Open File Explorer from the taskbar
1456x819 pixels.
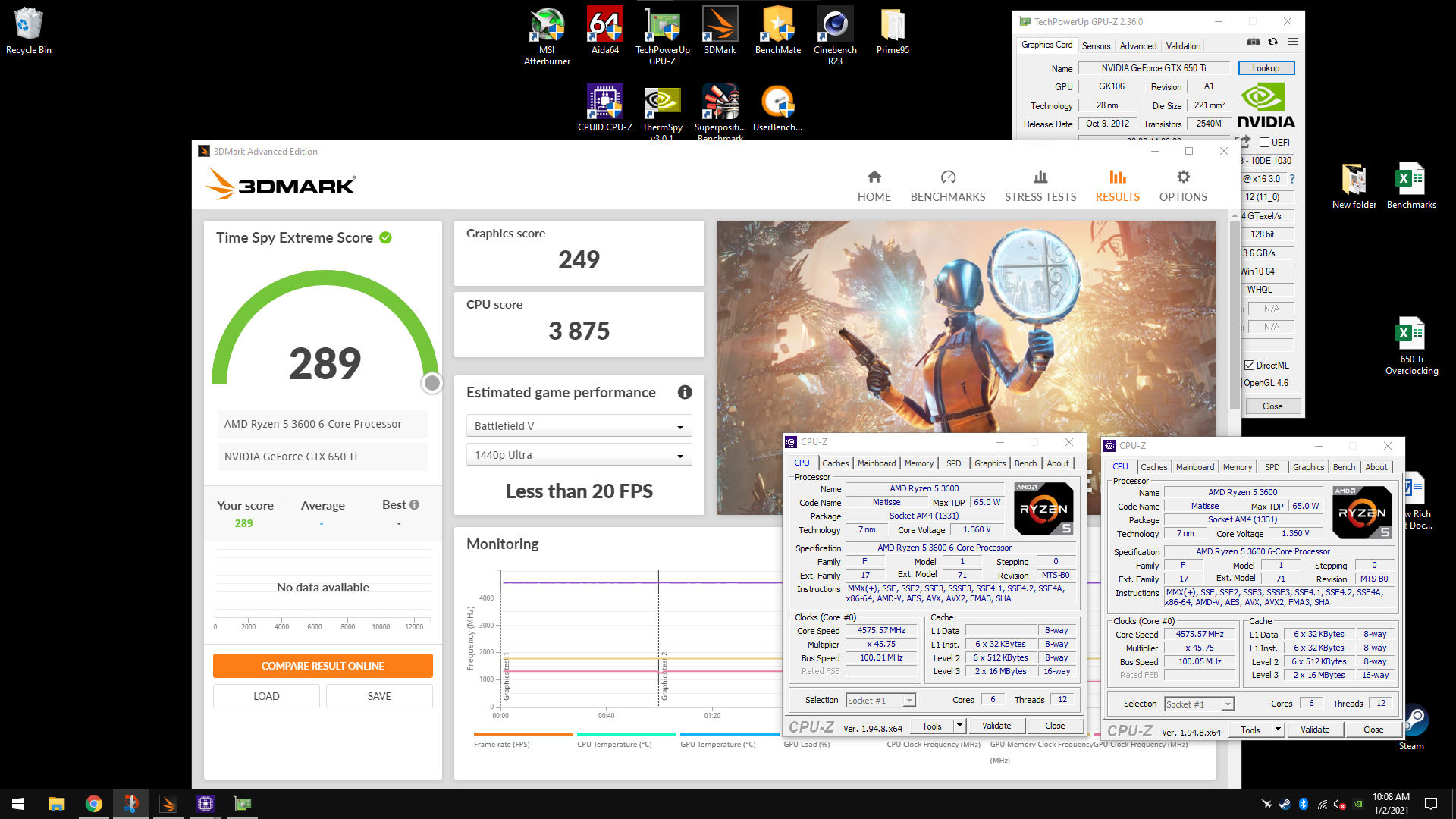pos(56,804)
